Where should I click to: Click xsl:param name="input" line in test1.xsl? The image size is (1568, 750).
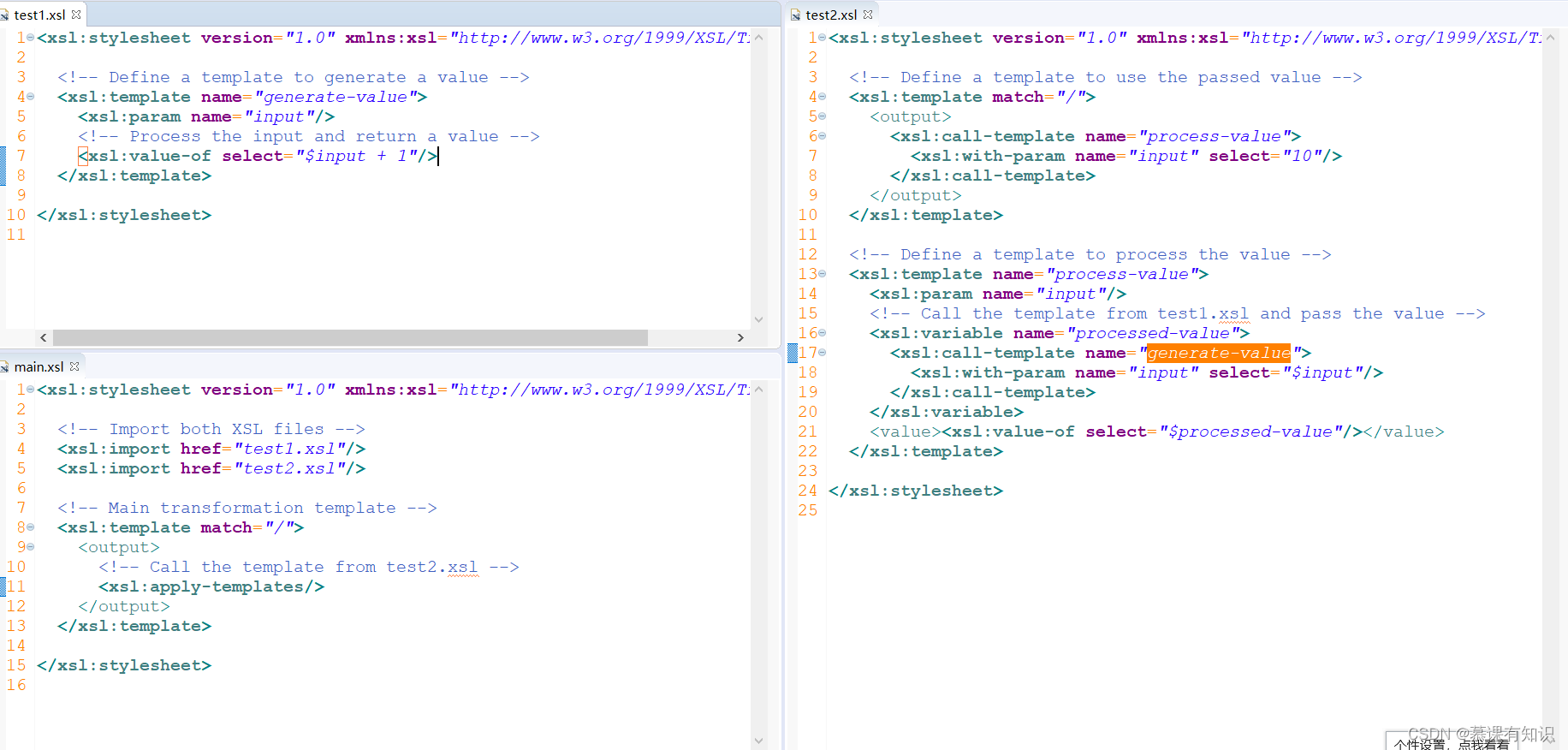click(206, 116)
